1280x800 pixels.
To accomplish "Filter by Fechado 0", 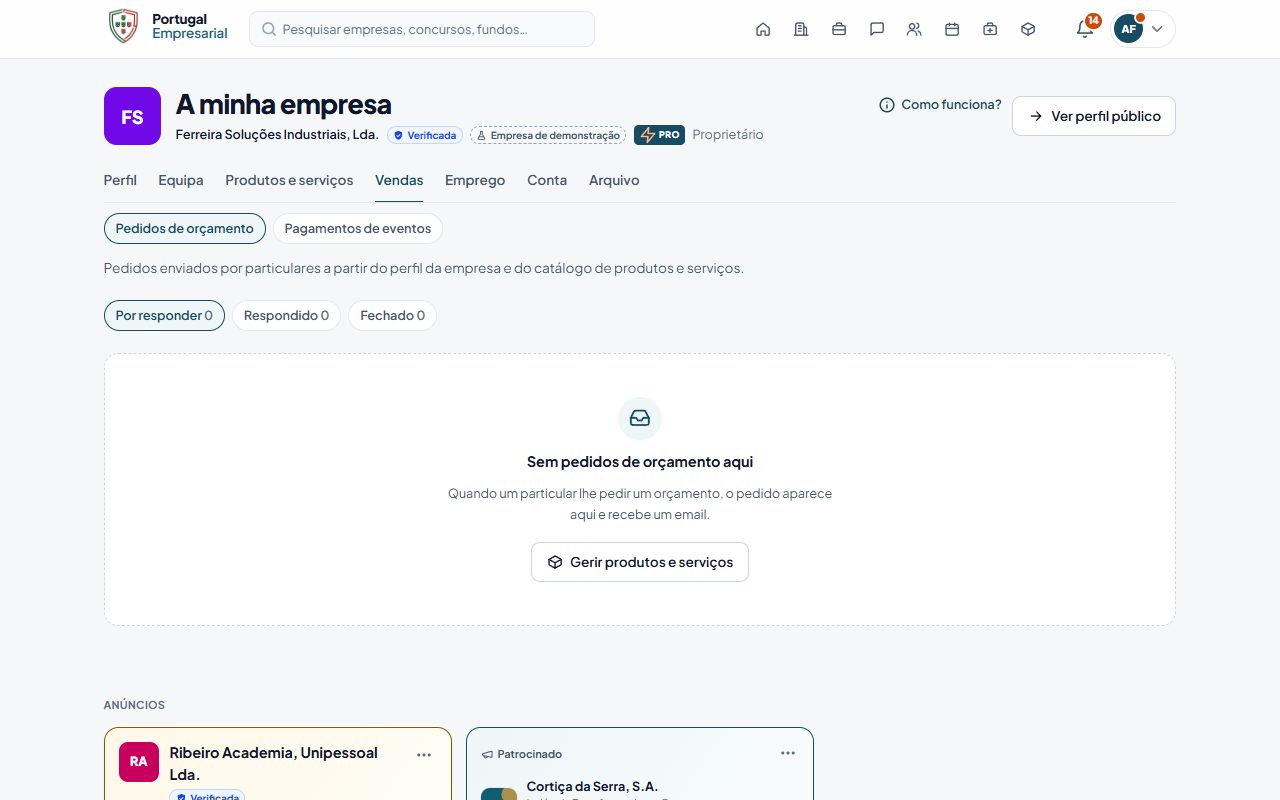I will click(x=392, y=315).
